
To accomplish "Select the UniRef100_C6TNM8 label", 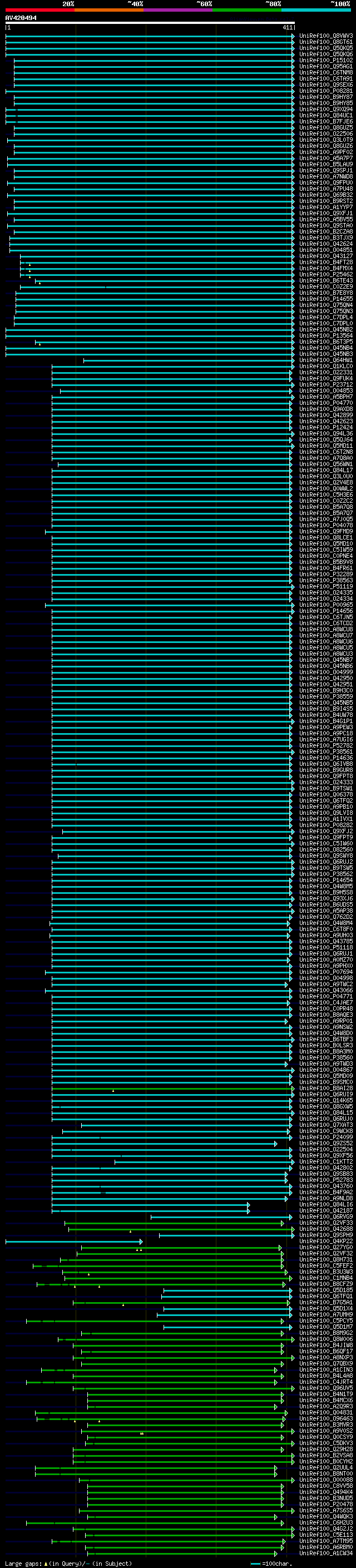I will tap(325, 72).
